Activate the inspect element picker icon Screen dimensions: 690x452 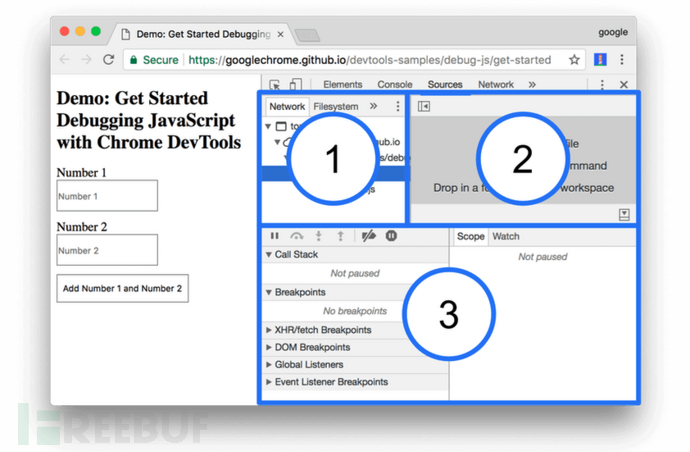275,85
